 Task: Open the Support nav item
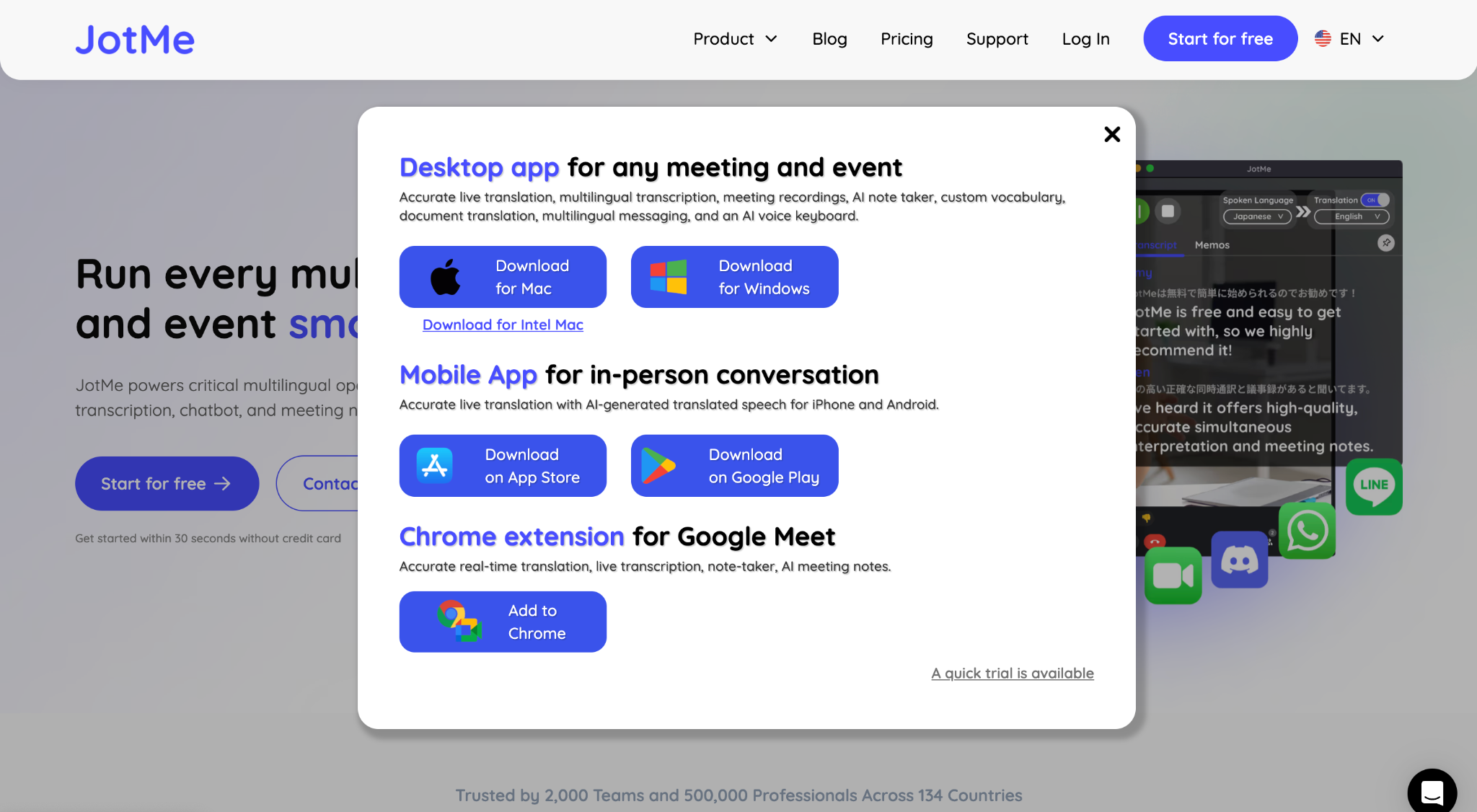coord(997,39)
